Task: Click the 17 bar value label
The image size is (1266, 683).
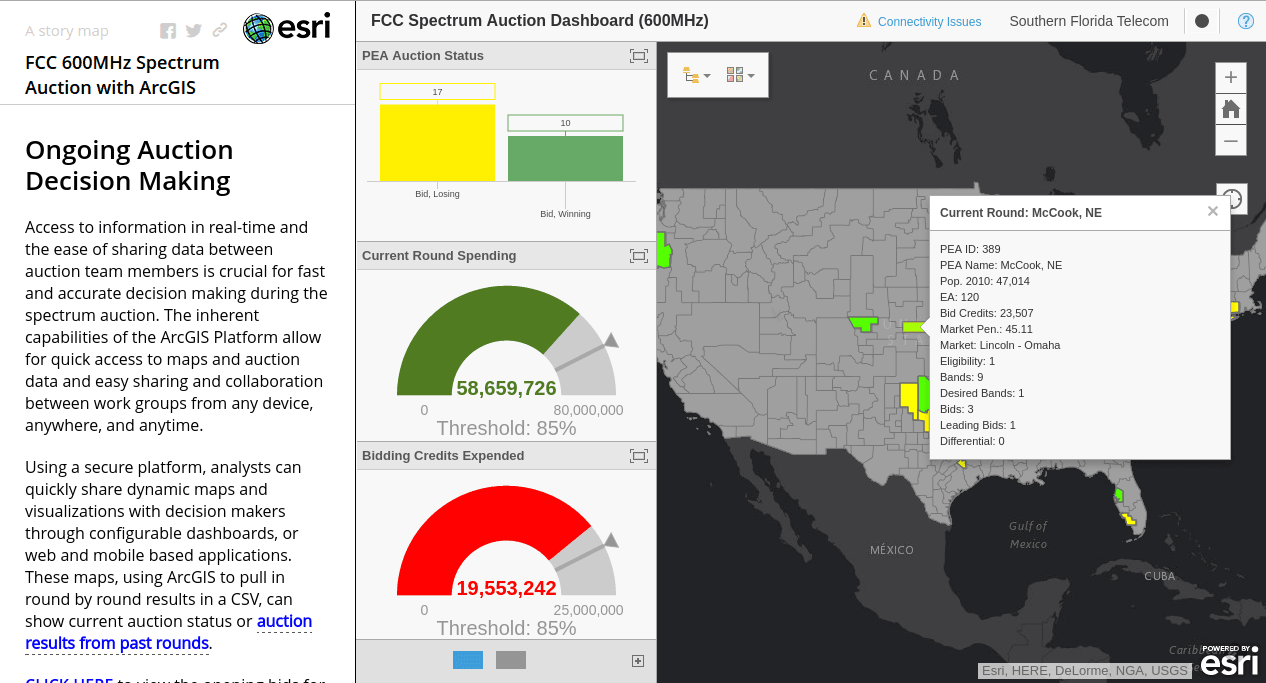Action: tap(437, 92)
